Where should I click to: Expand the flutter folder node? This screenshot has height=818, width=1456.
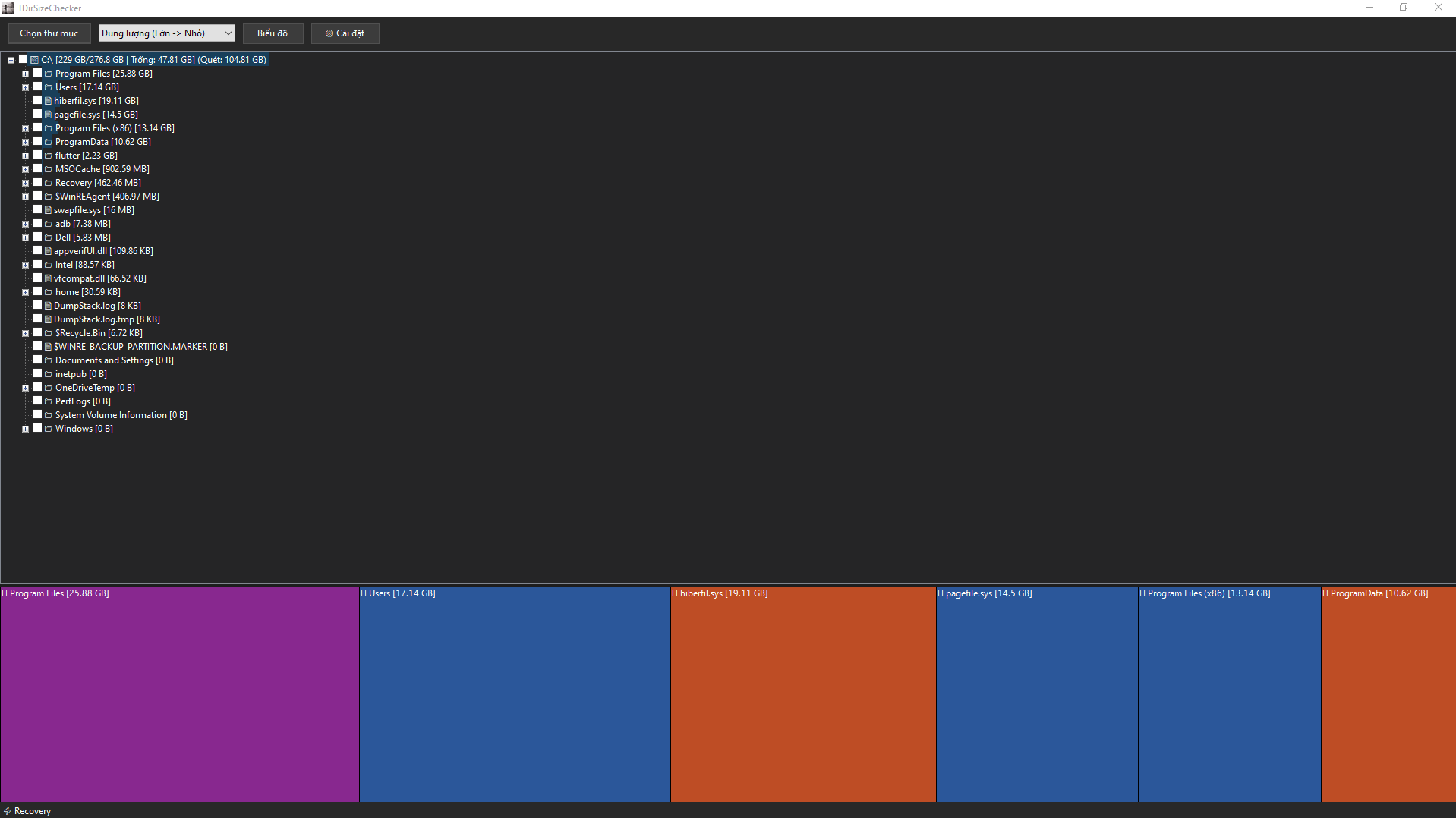pyautogui.click(x=25, y=156)
